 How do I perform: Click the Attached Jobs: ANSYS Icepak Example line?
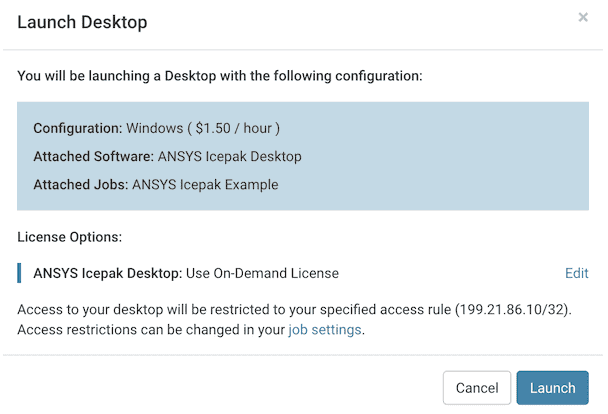tap(156, 185)
